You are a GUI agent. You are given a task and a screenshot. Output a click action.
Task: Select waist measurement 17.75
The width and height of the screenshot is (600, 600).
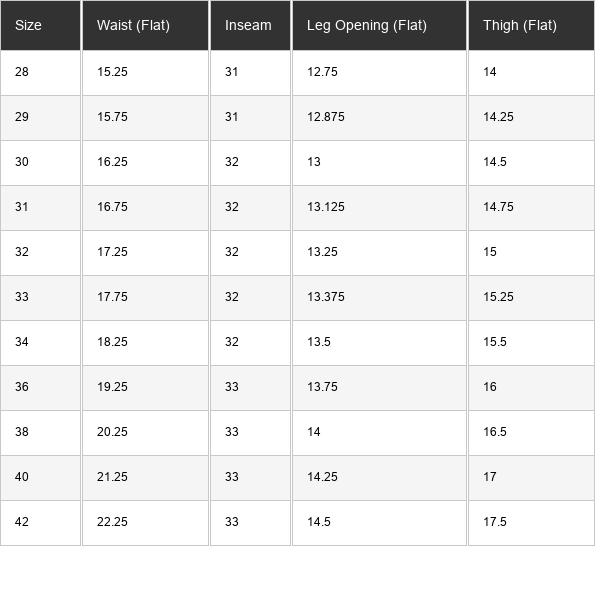tap(112, 297)
